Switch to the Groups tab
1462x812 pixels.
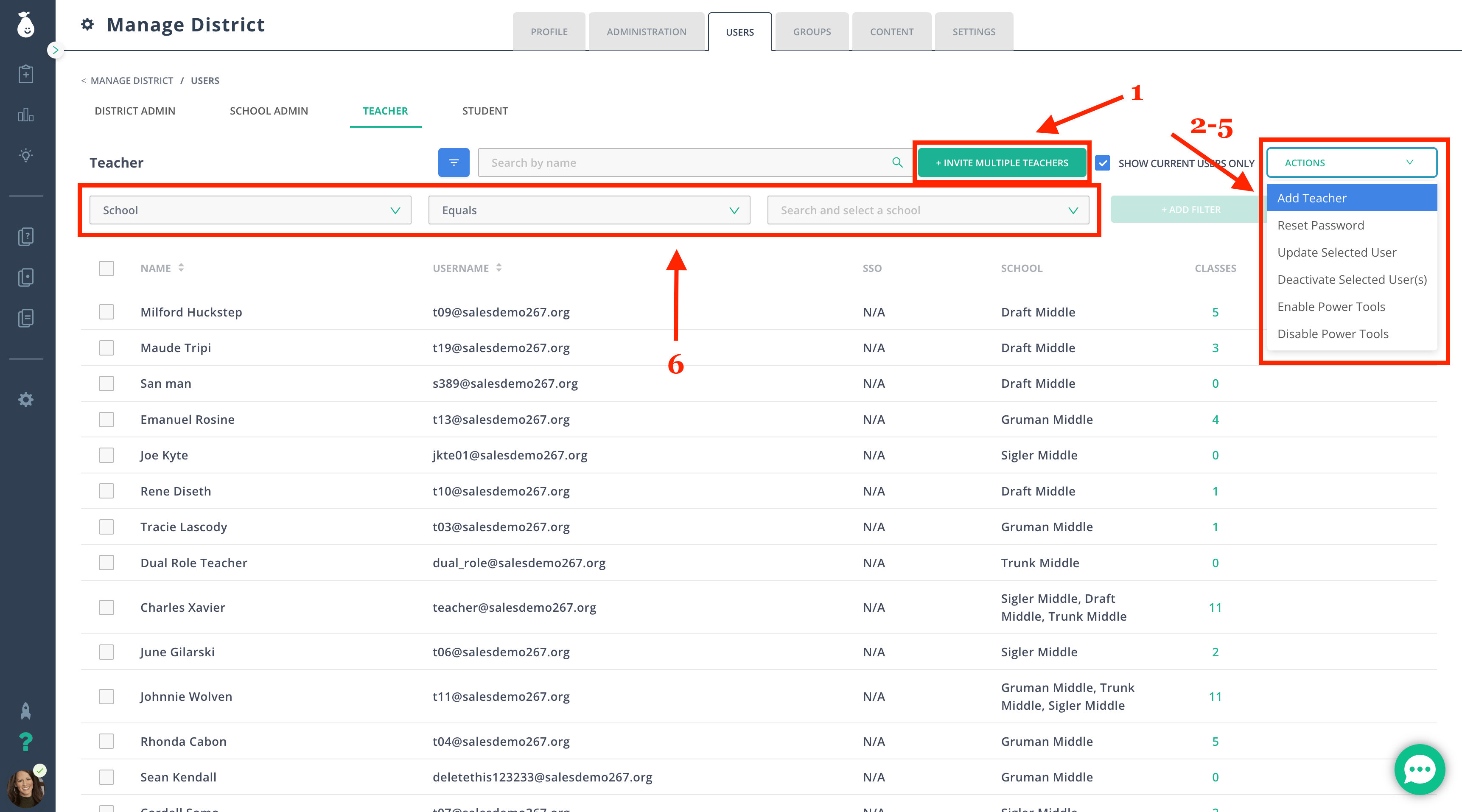point(812,32)
